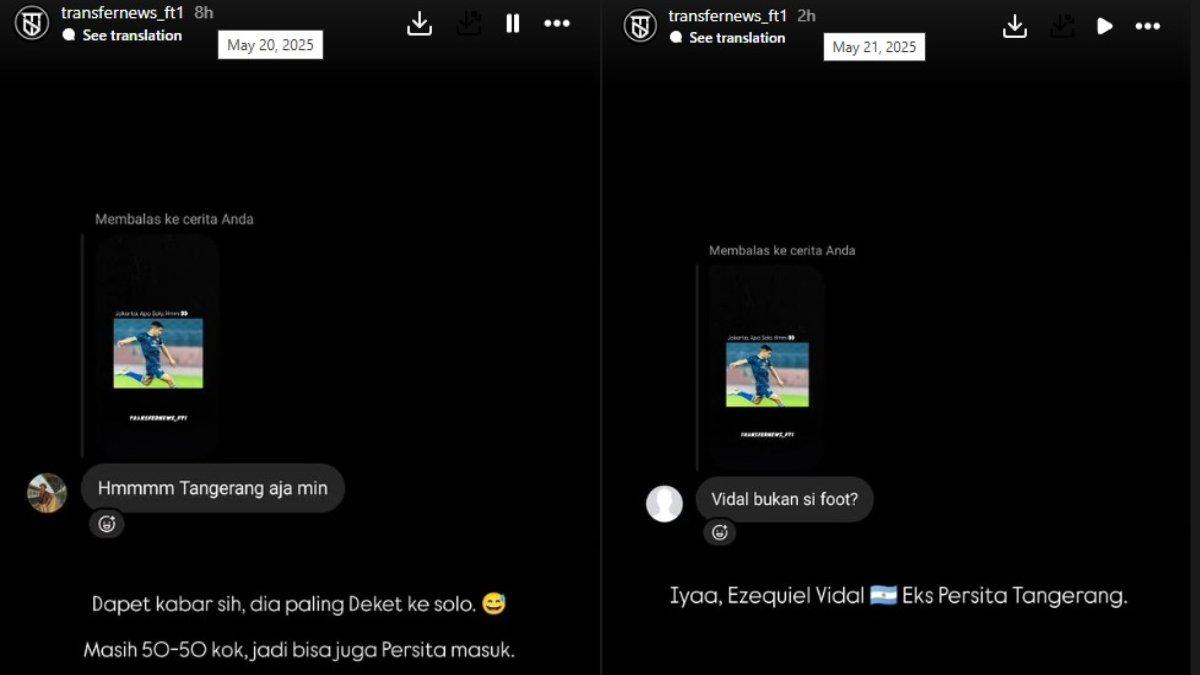Add emoji reaction under Vidal bukan si foot message
The width and height of the screenshot is (1200, 675).
click(x=719, y=532)
